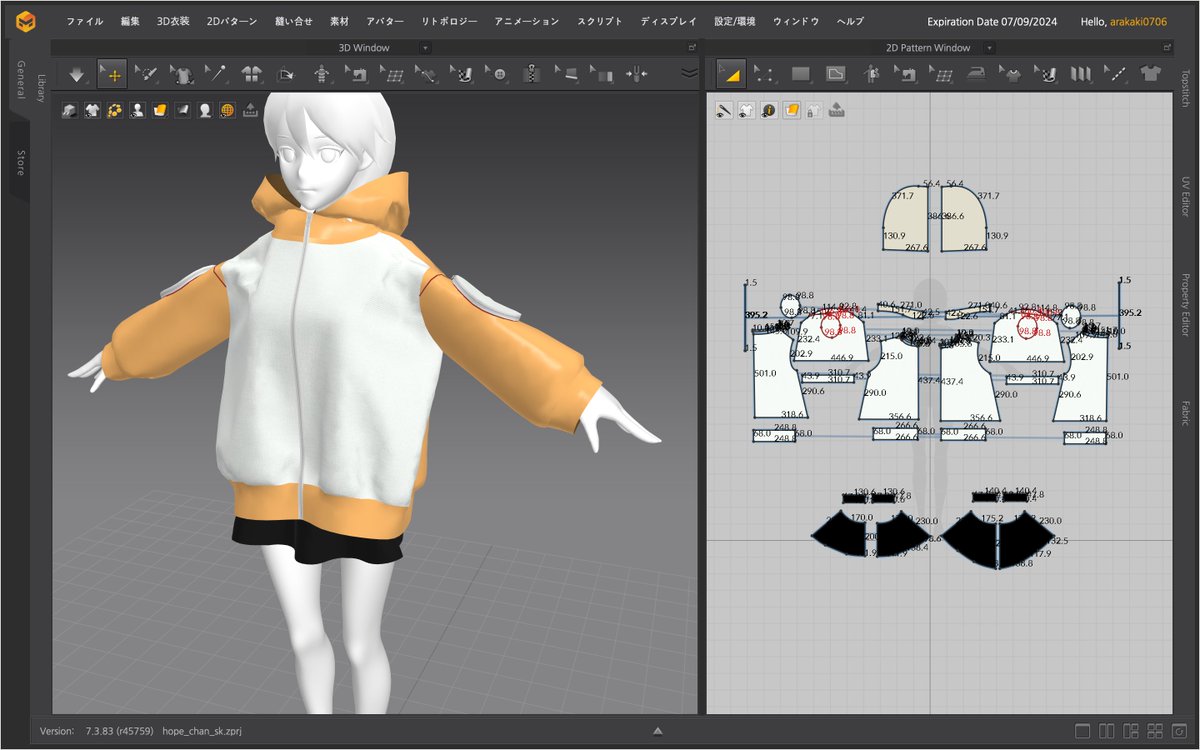Select the Rectangle pattern tool in 2D toolbar
This screenshot has height=750, width=1200.
[801, 73]
